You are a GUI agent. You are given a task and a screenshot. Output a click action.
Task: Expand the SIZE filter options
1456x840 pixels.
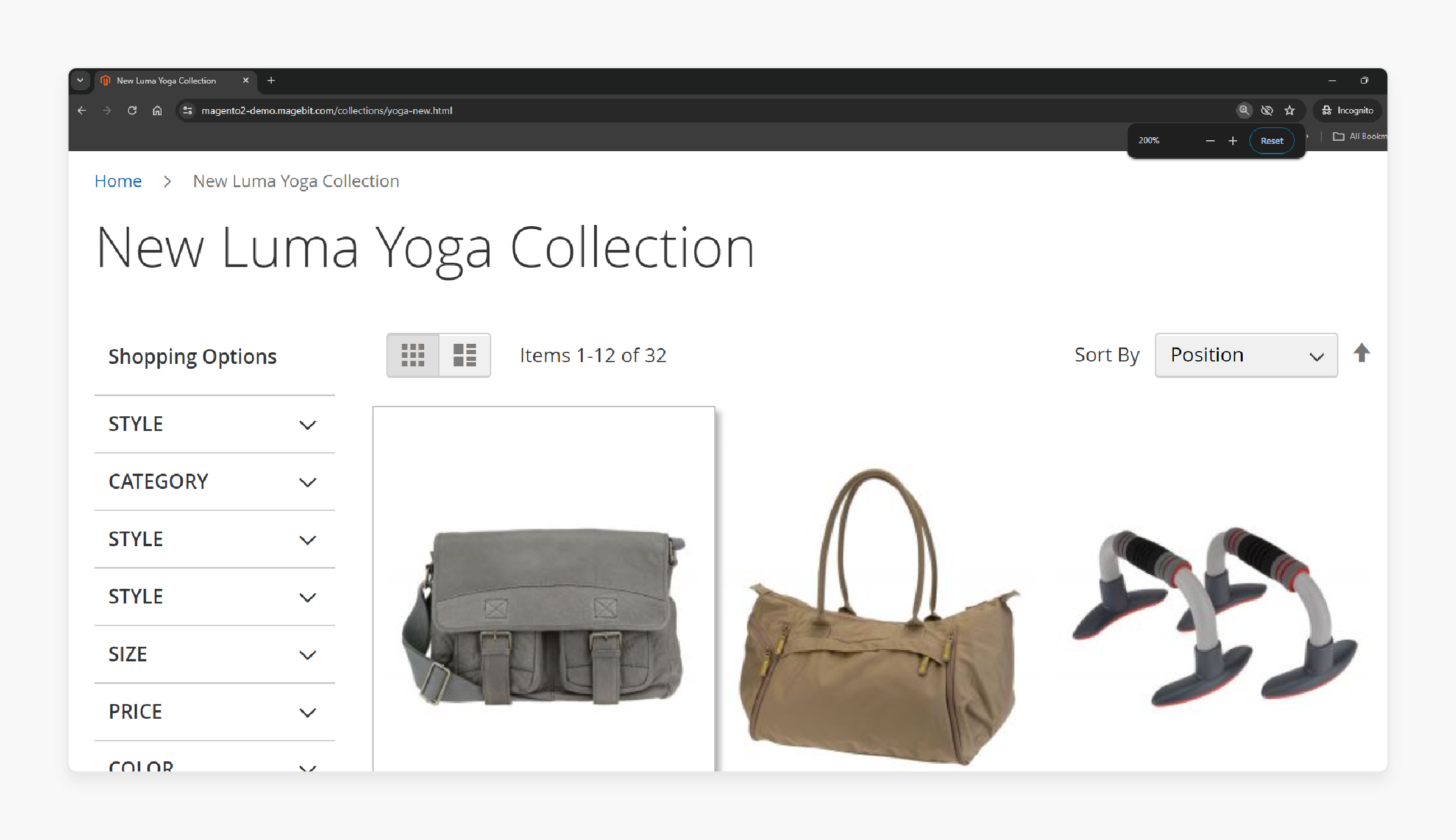tap(213, 654)
